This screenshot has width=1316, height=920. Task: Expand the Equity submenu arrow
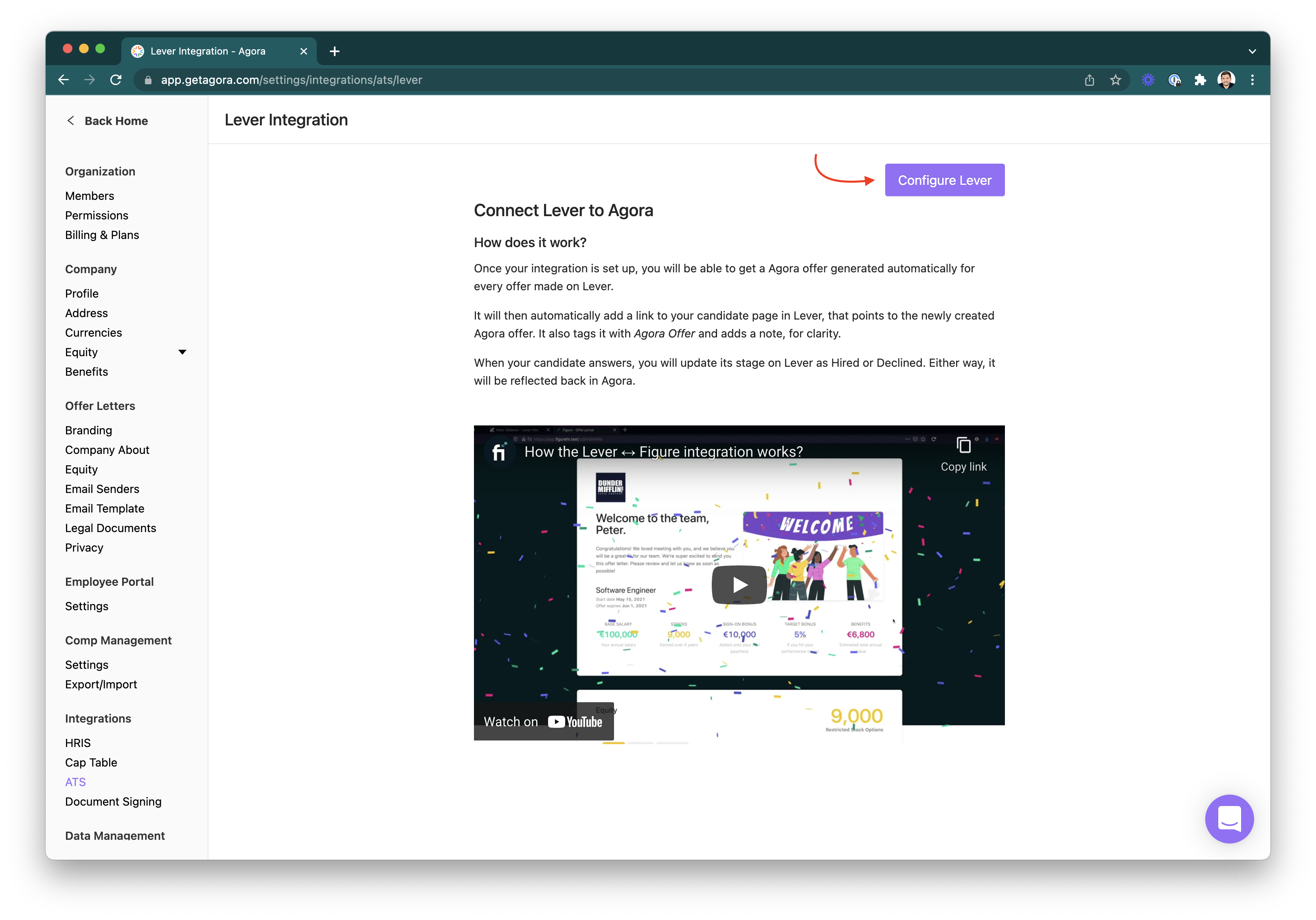tap(183, 352)
